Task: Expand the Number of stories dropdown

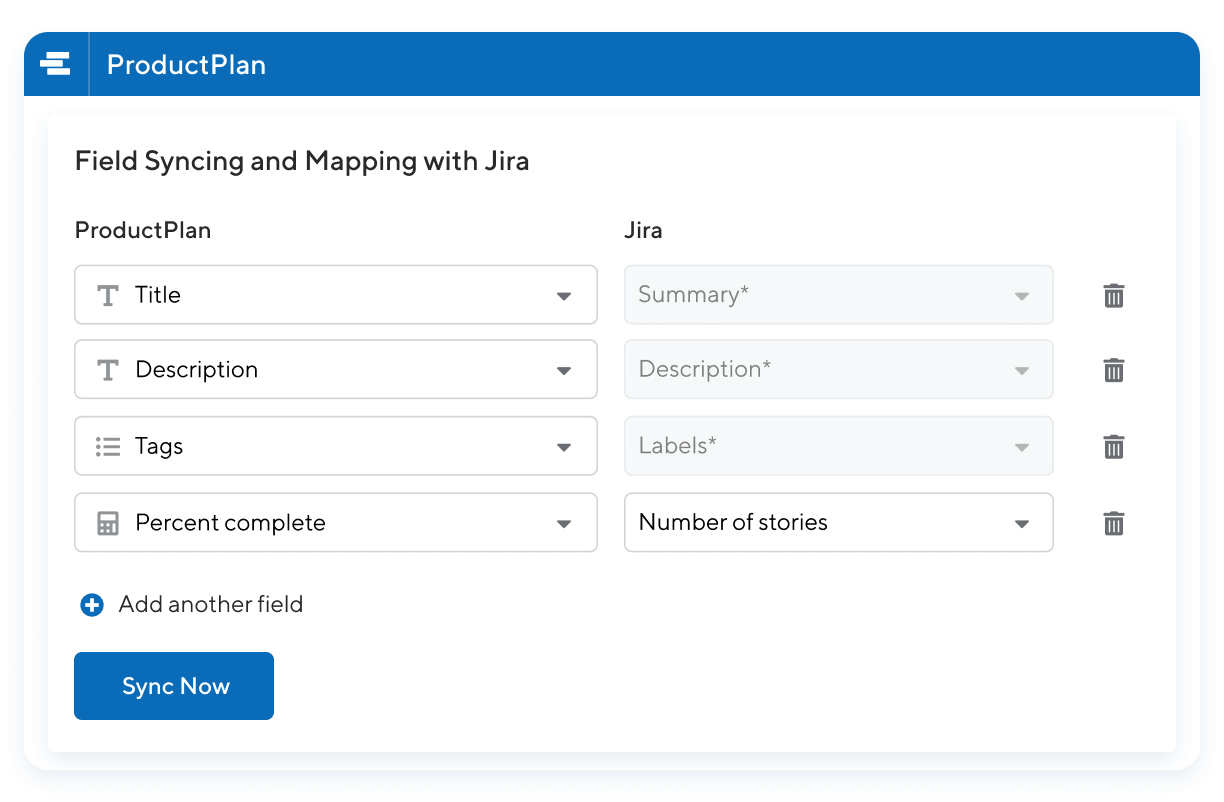Action: click(838, 522)
